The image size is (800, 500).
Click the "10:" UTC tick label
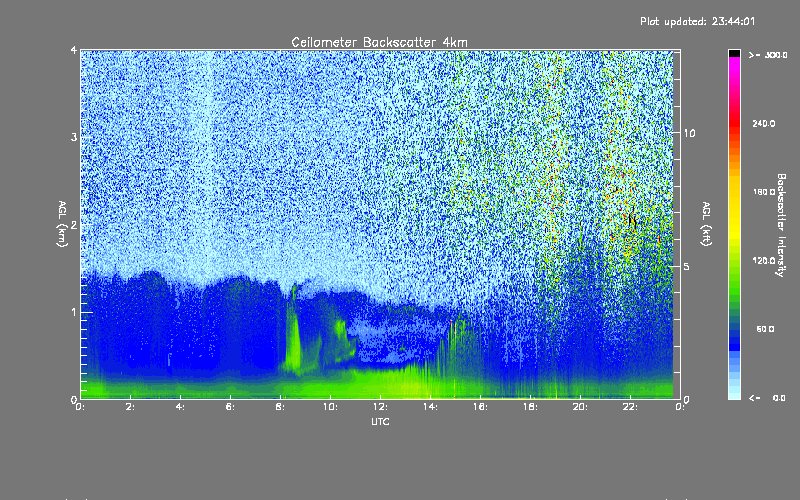(330, 407)
